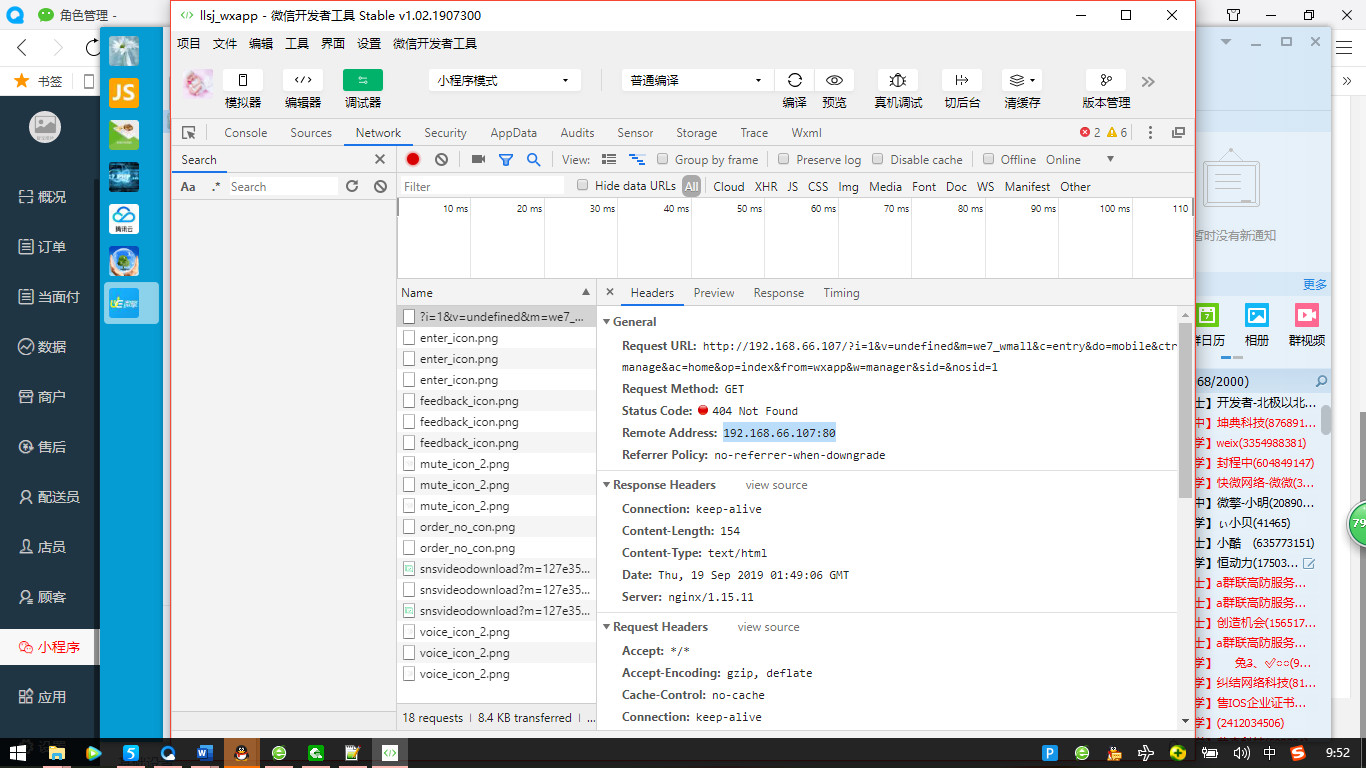Viewport: 1366px width, 768px height.
Task: Open the 设置 menu
Action: pyautogui.click(x=369, y=44)
